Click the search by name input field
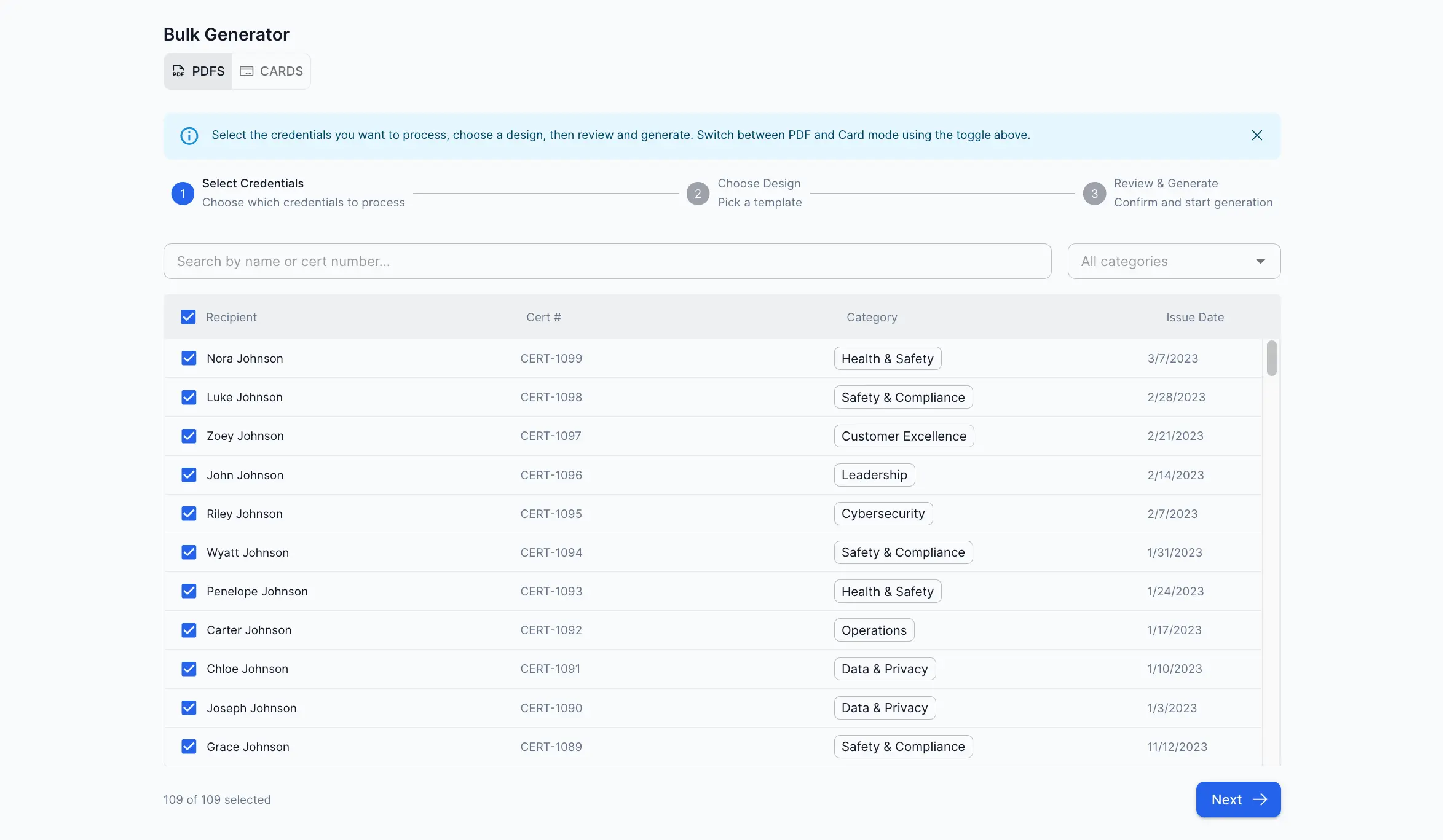Screen dimensions: 1444x840 pos(607,261)
